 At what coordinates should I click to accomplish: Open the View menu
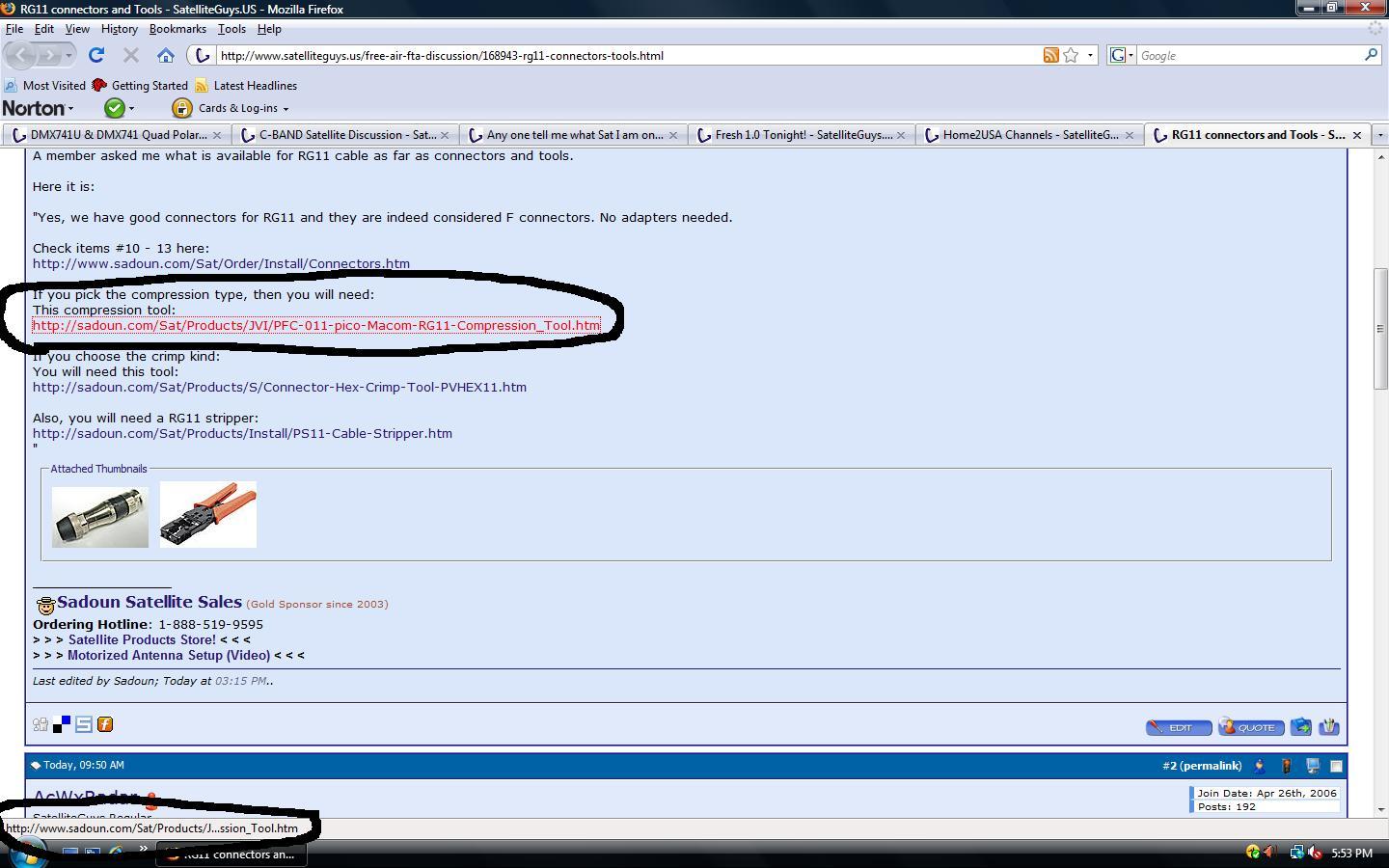(x=77, y=29)
